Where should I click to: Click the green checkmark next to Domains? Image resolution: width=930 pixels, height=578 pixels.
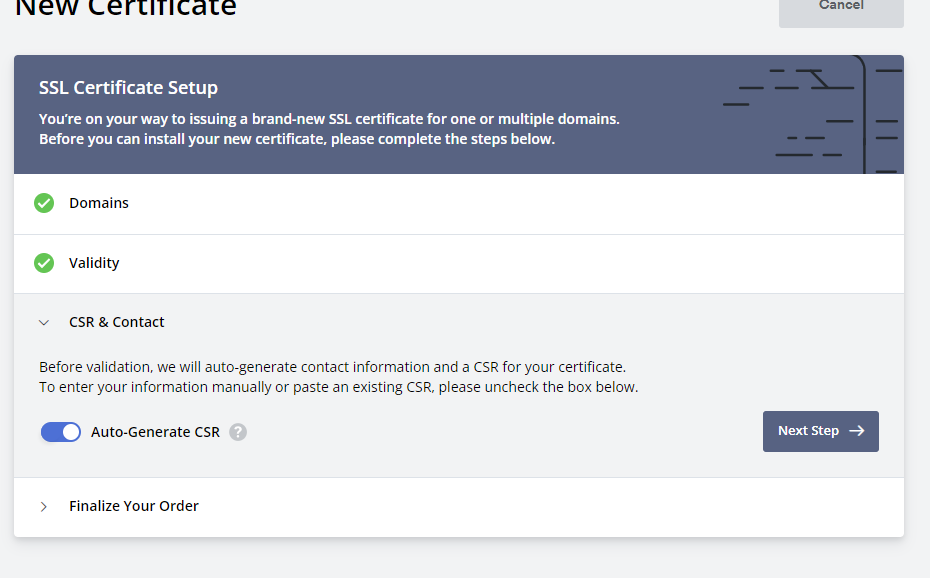tap(44, 203)
